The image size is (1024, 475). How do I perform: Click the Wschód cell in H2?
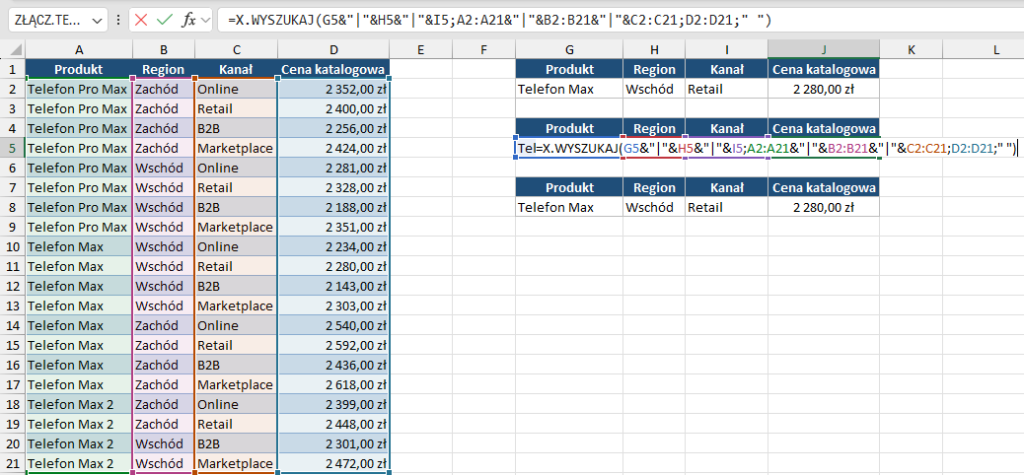point(653,89)
